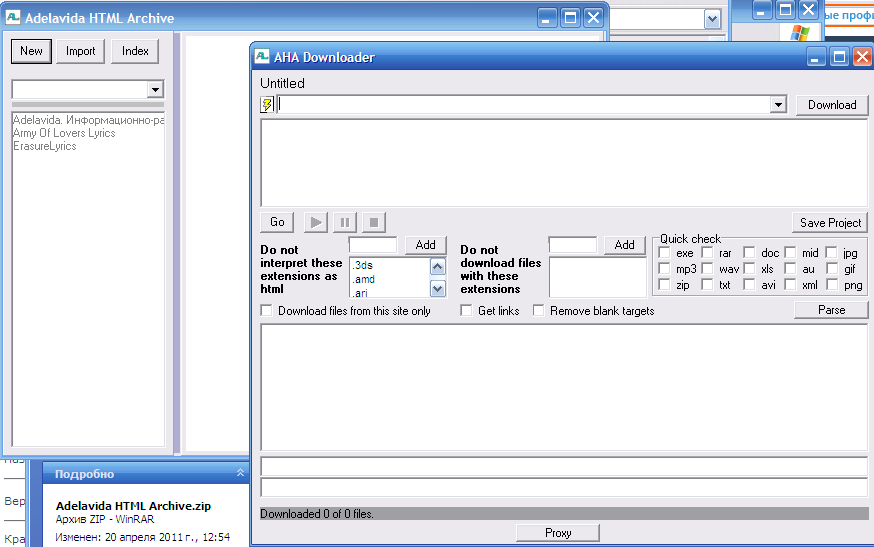Viewport: 874px width, 547px height.
Task: Enable Download files from this site only
Action: pos(266,311)
